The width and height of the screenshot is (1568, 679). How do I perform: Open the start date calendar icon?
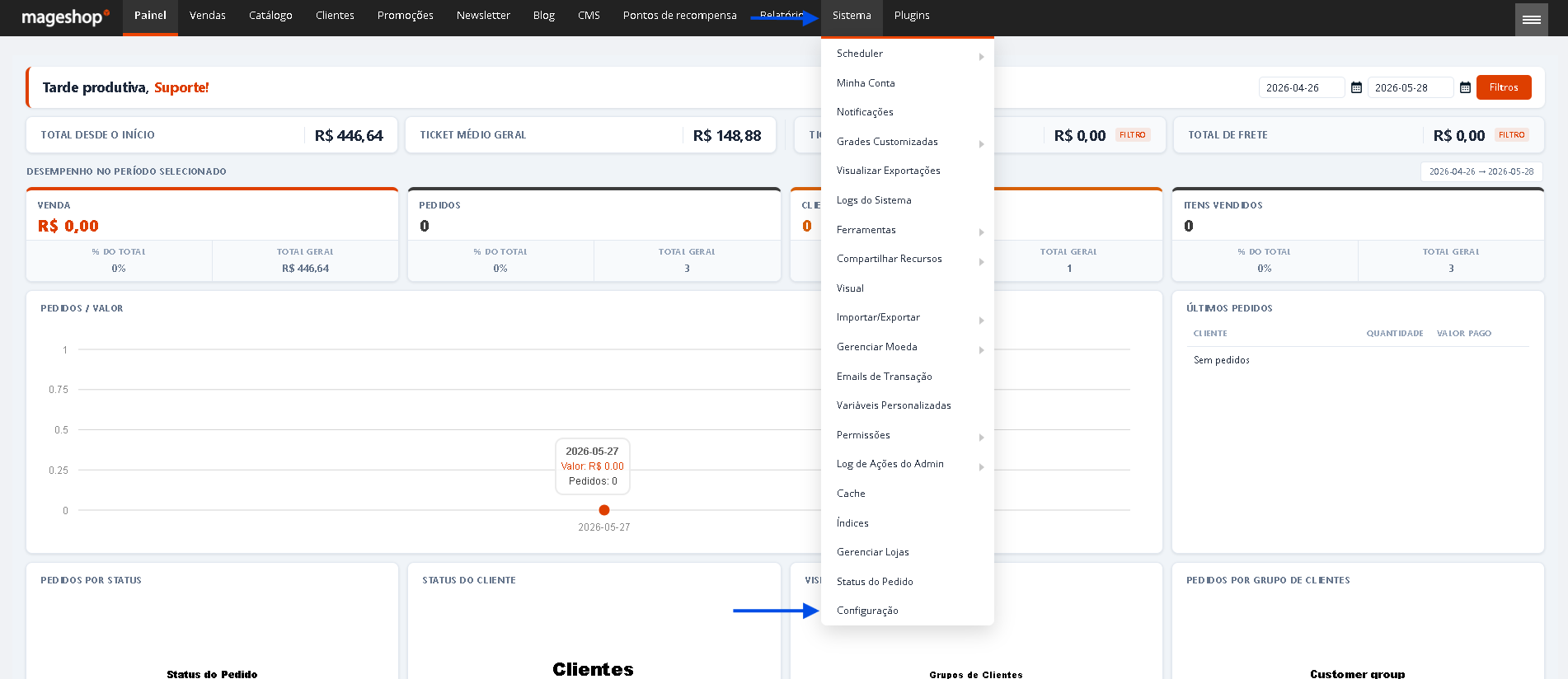coord(1356,87)
